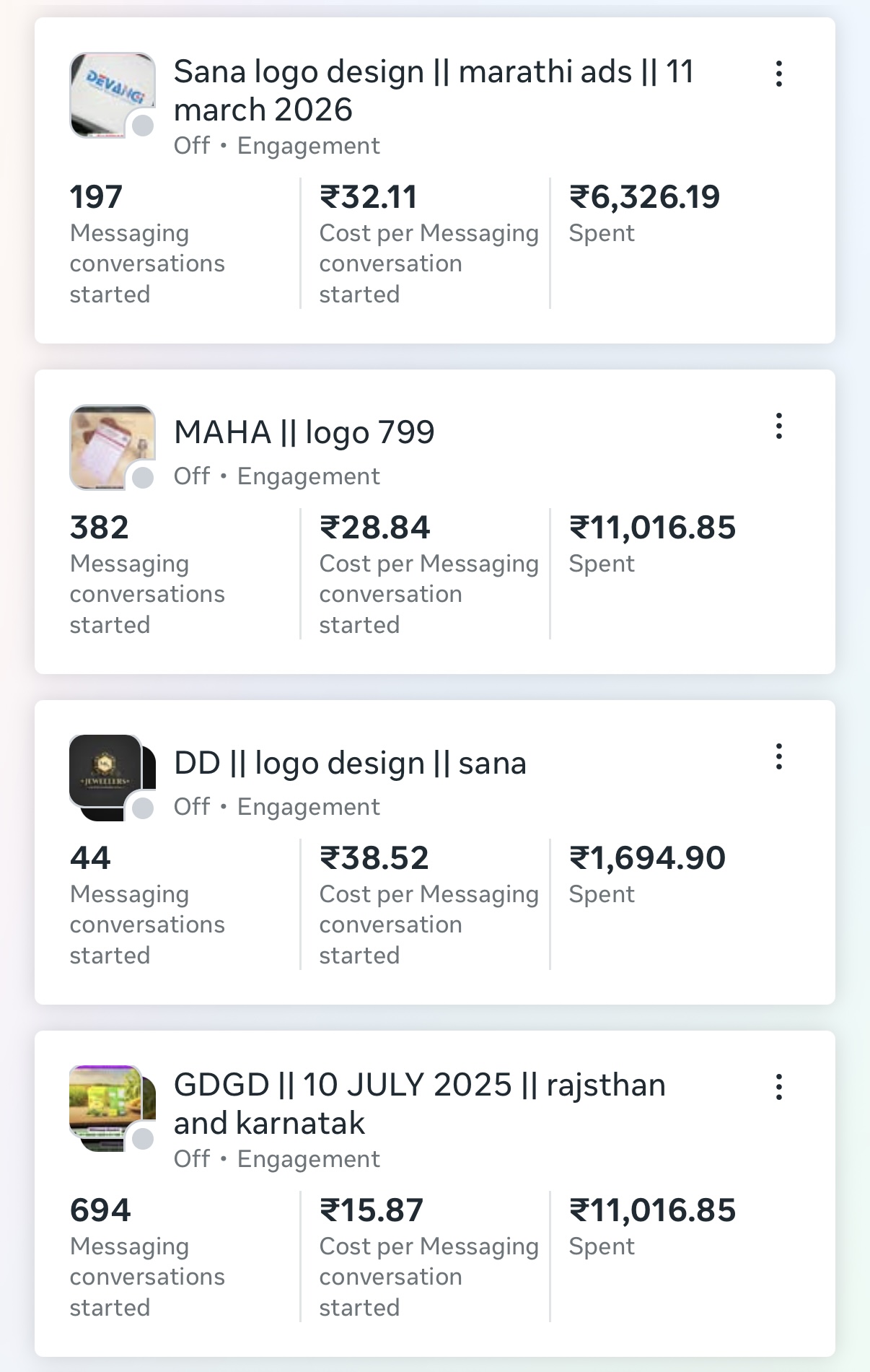Open three-dot menu for MAHA logo 799
The image size is (870, 1372).
tap(779, 427)
